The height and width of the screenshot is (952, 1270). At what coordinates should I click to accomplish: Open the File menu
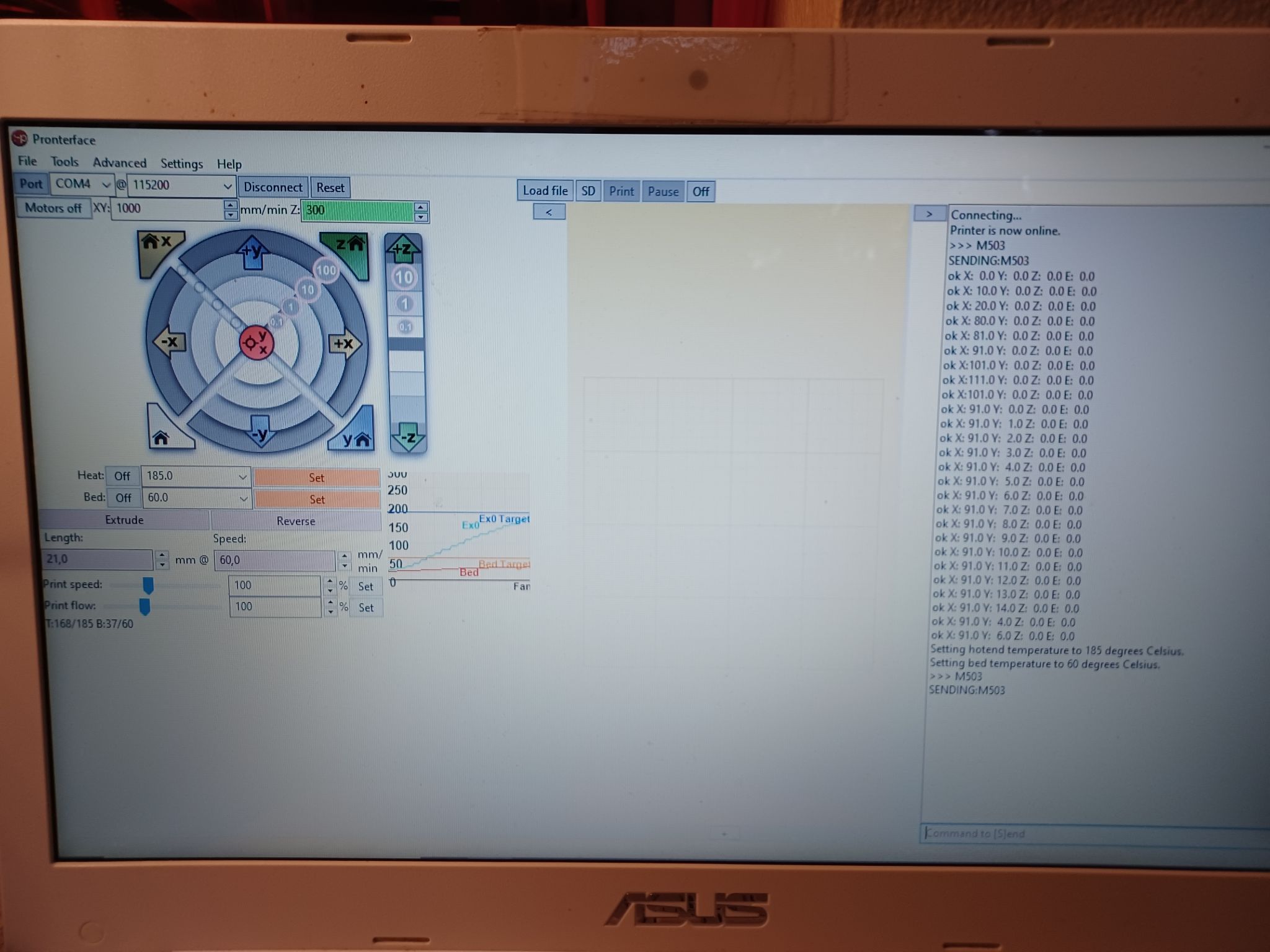(27, 161)
